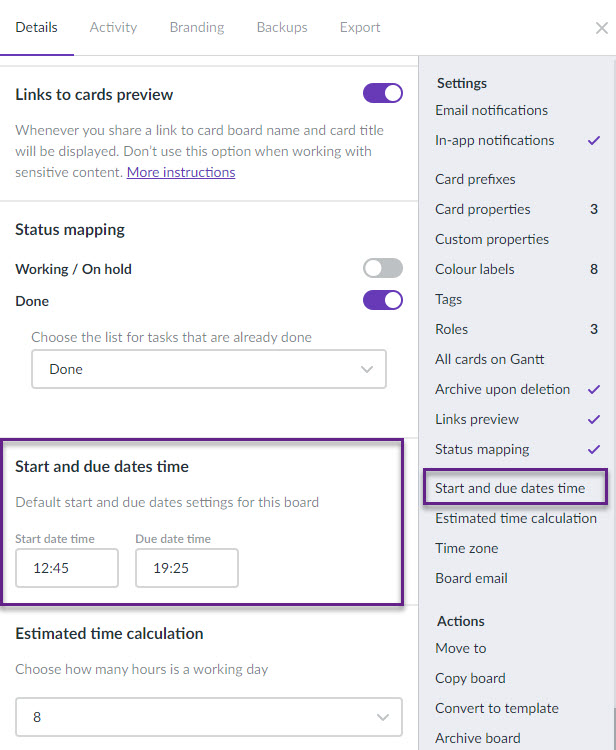Open the Branding tab

197,27
